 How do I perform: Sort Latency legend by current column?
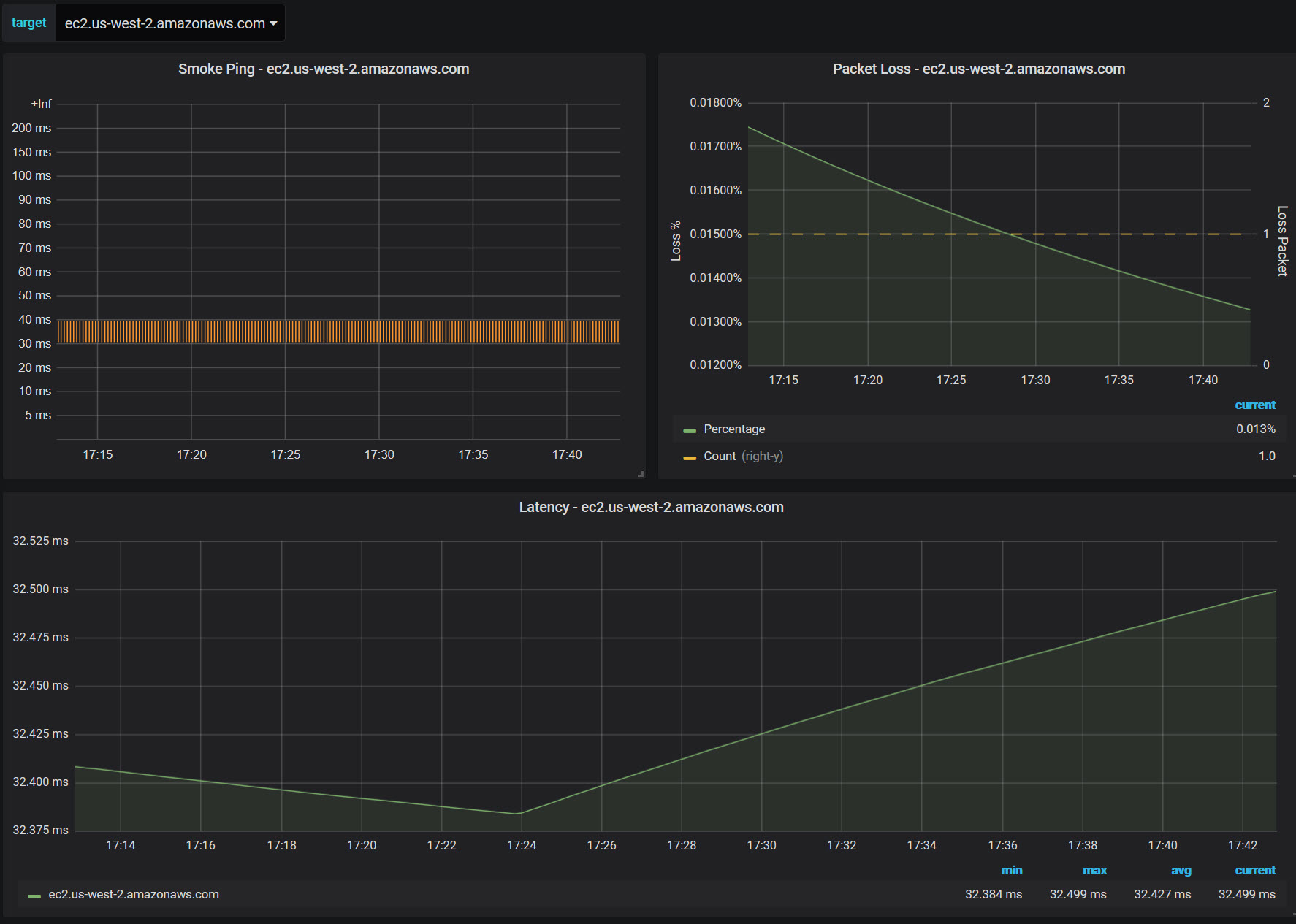(1255, 870)
